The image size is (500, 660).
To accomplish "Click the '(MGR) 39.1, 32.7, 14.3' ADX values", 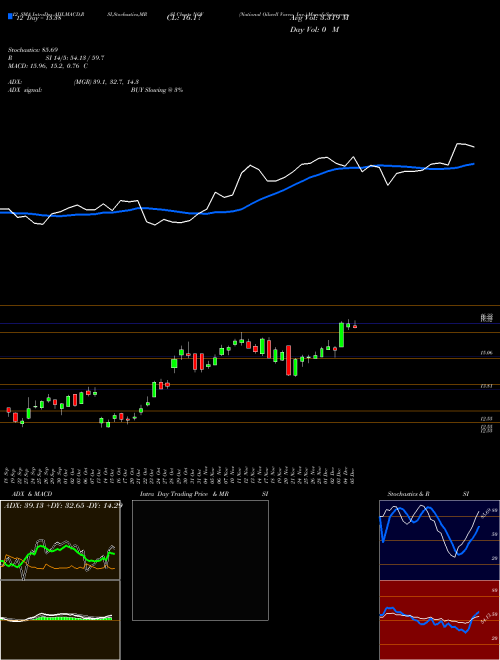I will point(106,82).
